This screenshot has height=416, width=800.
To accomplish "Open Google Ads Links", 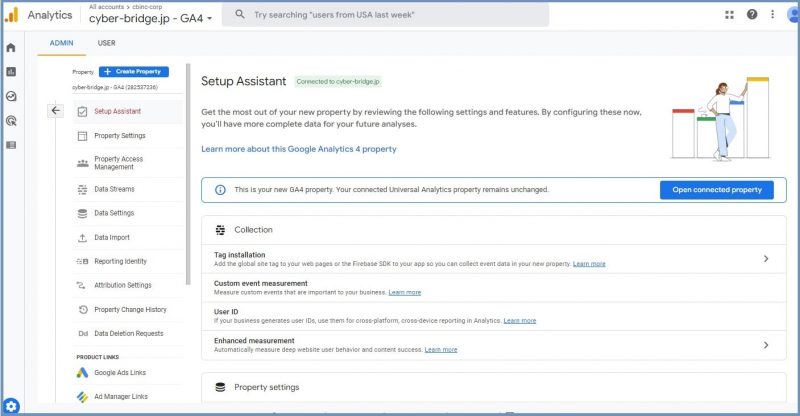I will (x=128, y=373).
